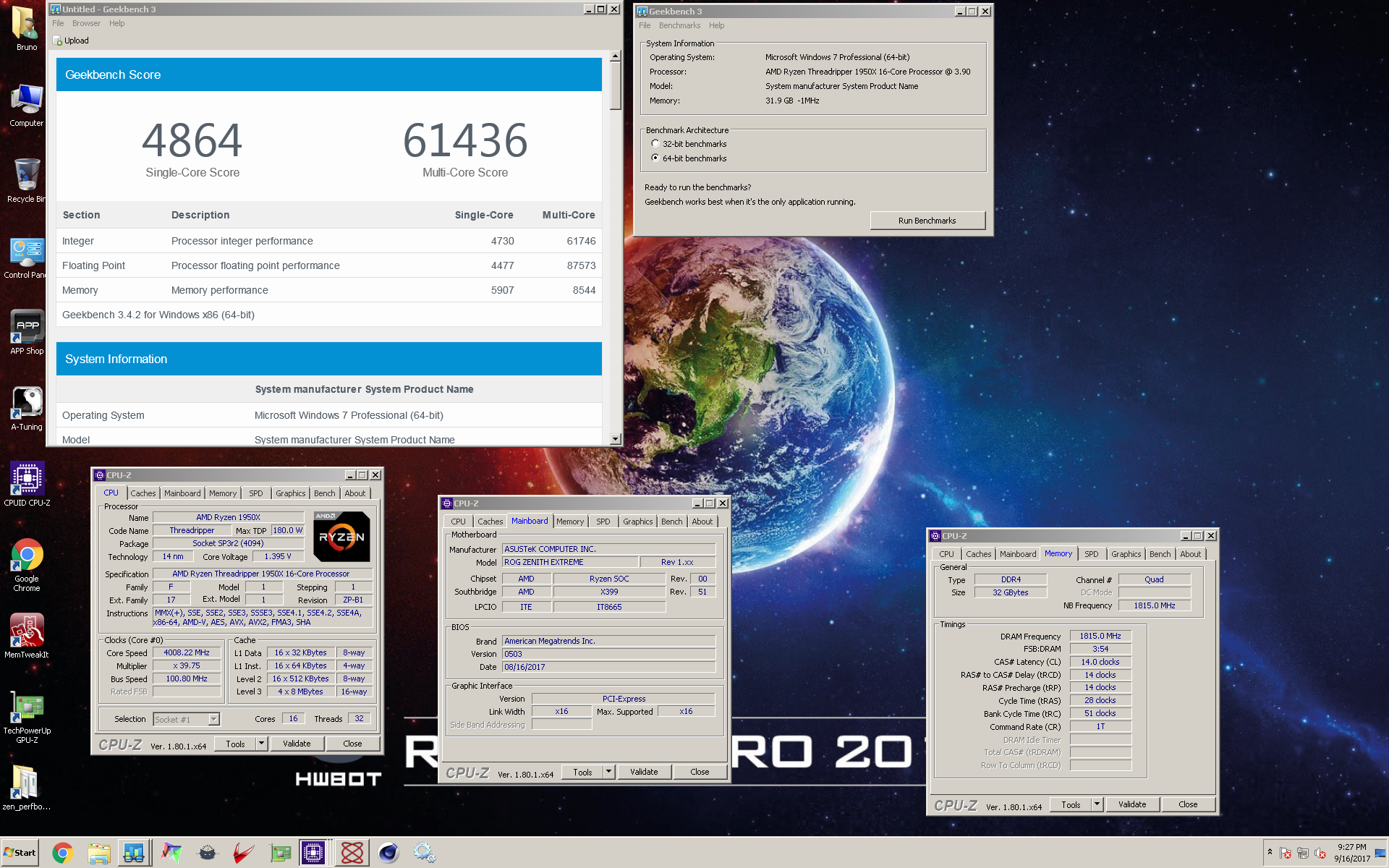Click the Start button
Image resolution: width=1389 pixels, height=868 pixels.
coord(20,853)
